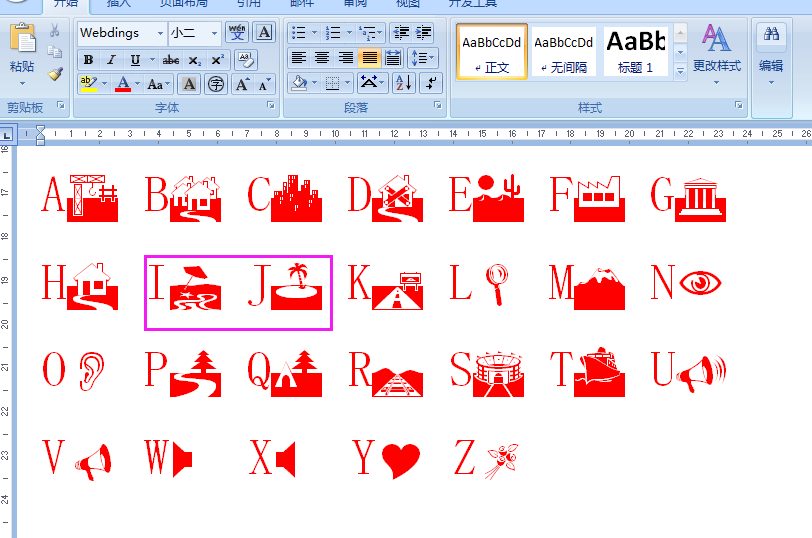The height and width of the screenshot is (538, 812).
Task: Open the Webdings font name dropdown
Action: pos(160,33)
